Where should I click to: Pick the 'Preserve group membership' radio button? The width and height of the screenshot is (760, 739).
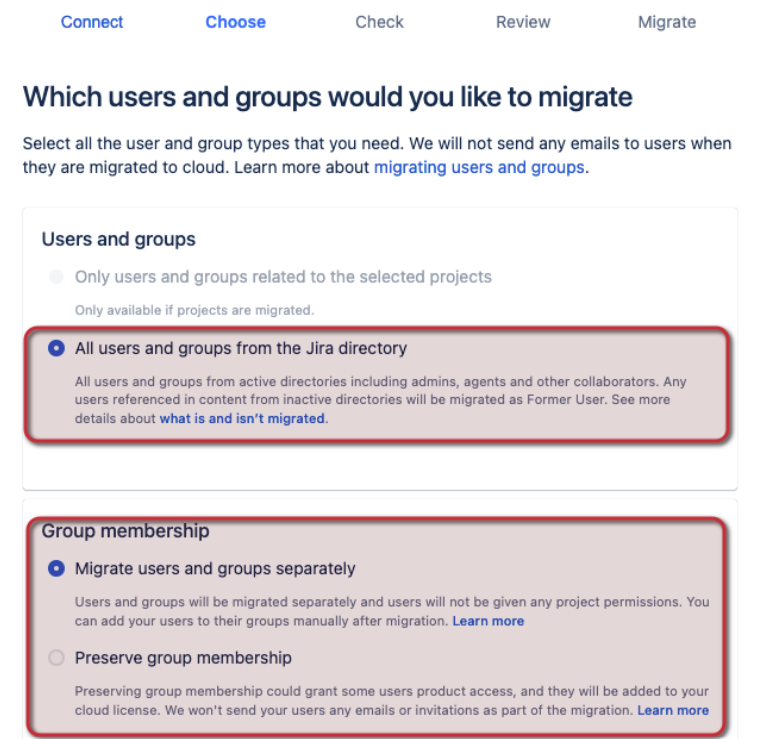[56, 657]
